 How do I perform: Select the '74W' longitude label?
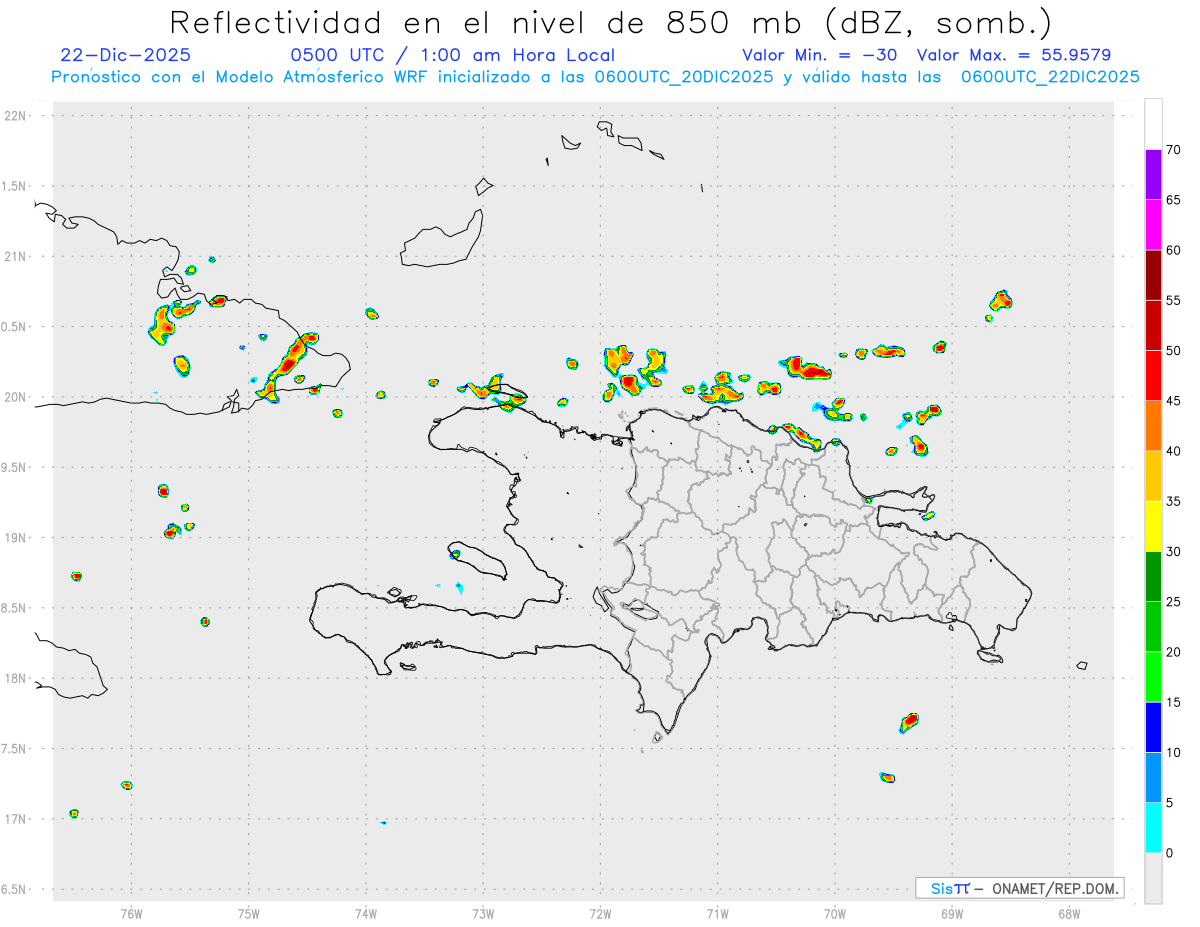[366, 913]
